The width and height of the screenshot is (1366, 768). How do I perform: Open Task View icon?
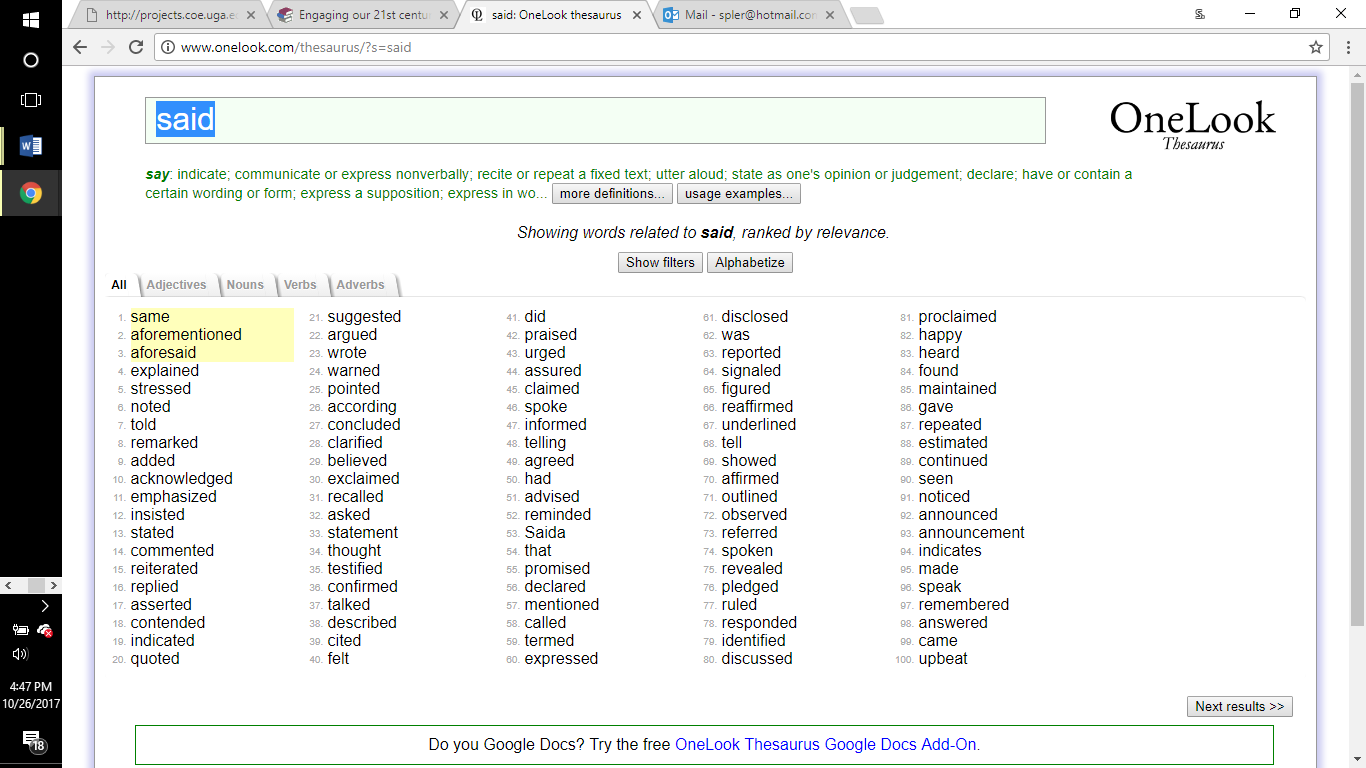[x=30, y=100]
